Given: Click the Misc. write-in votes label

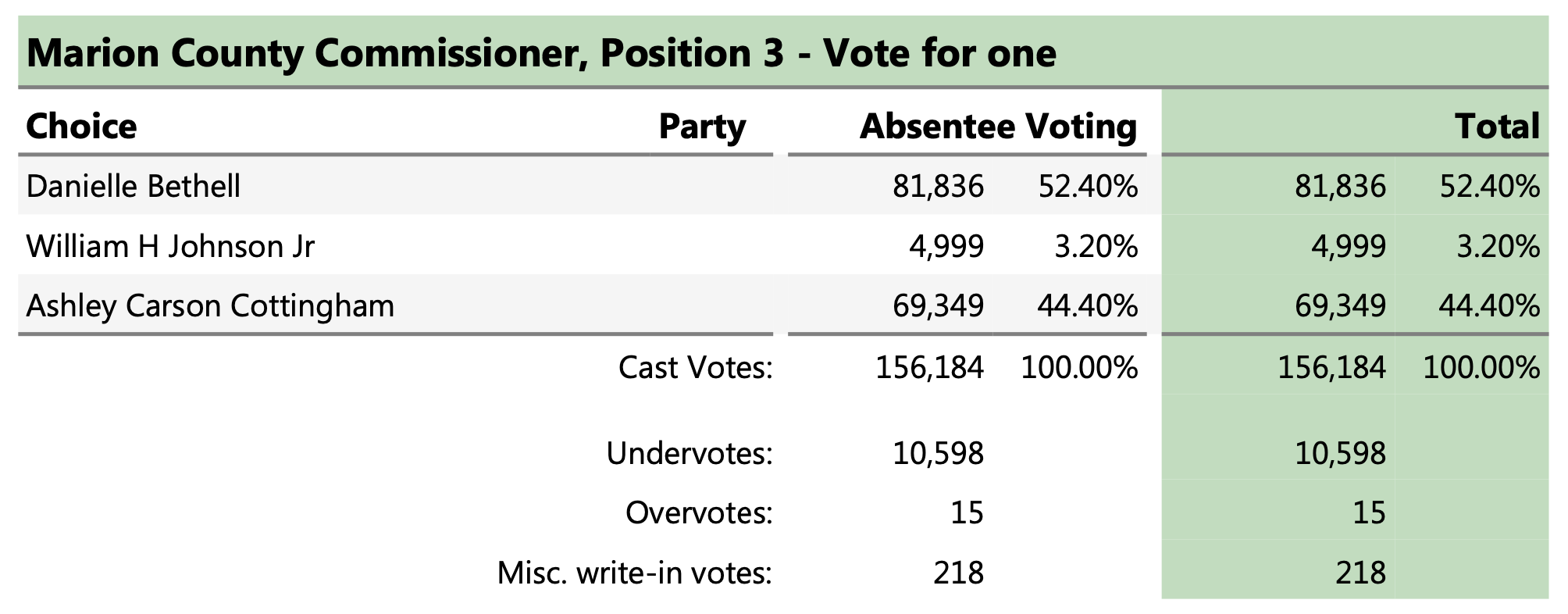Looking at the screenshot, I should click(x=634, y=573).
